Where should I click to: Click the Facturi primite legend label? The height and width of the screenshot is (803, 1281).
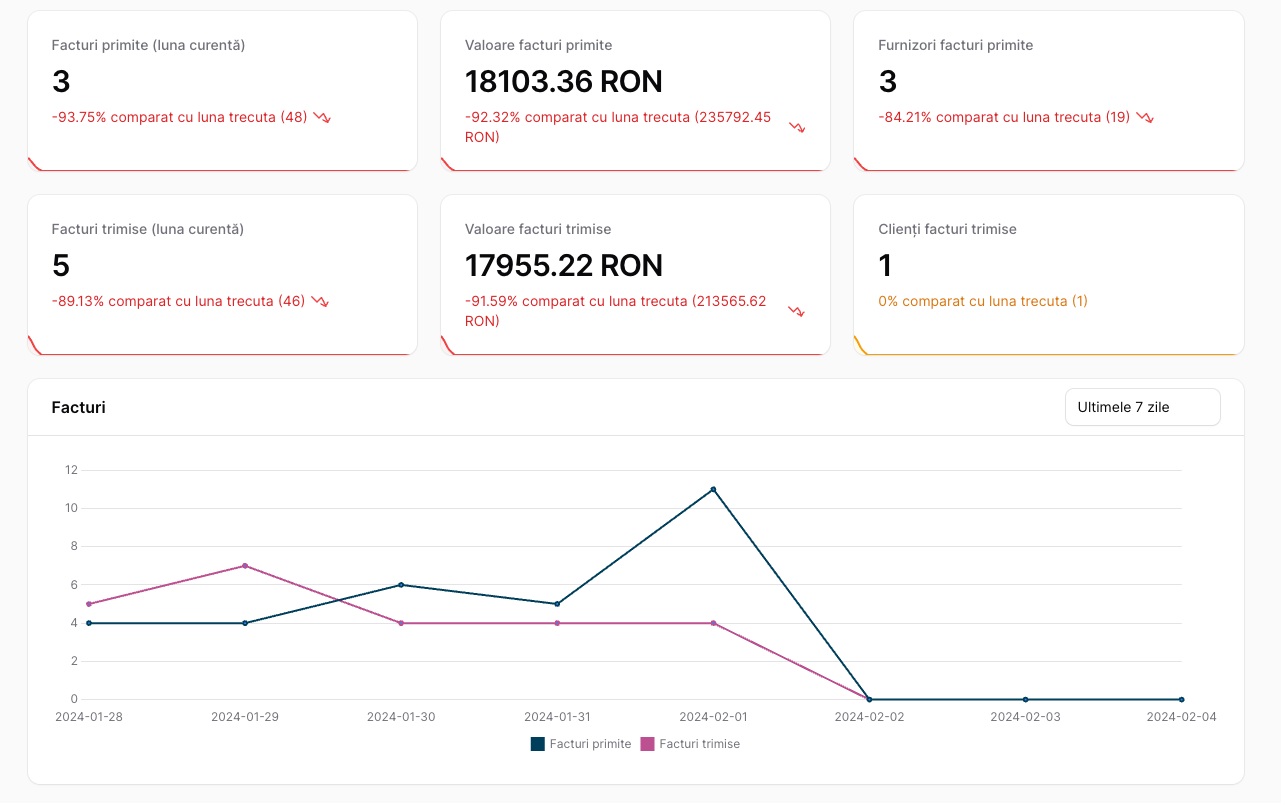[x=590, y=744]
